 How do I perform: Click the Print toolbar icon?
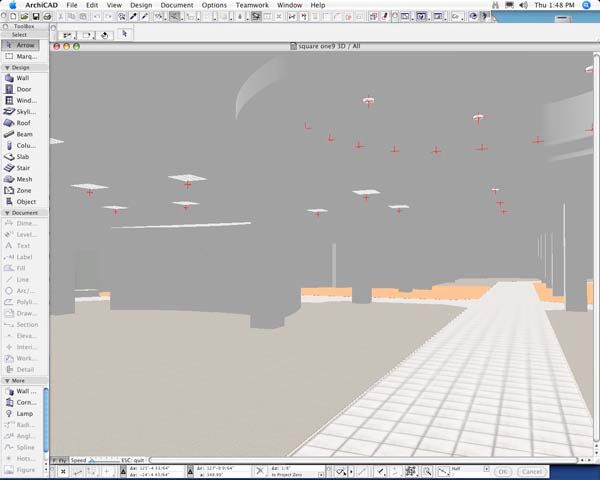(47, 16)
